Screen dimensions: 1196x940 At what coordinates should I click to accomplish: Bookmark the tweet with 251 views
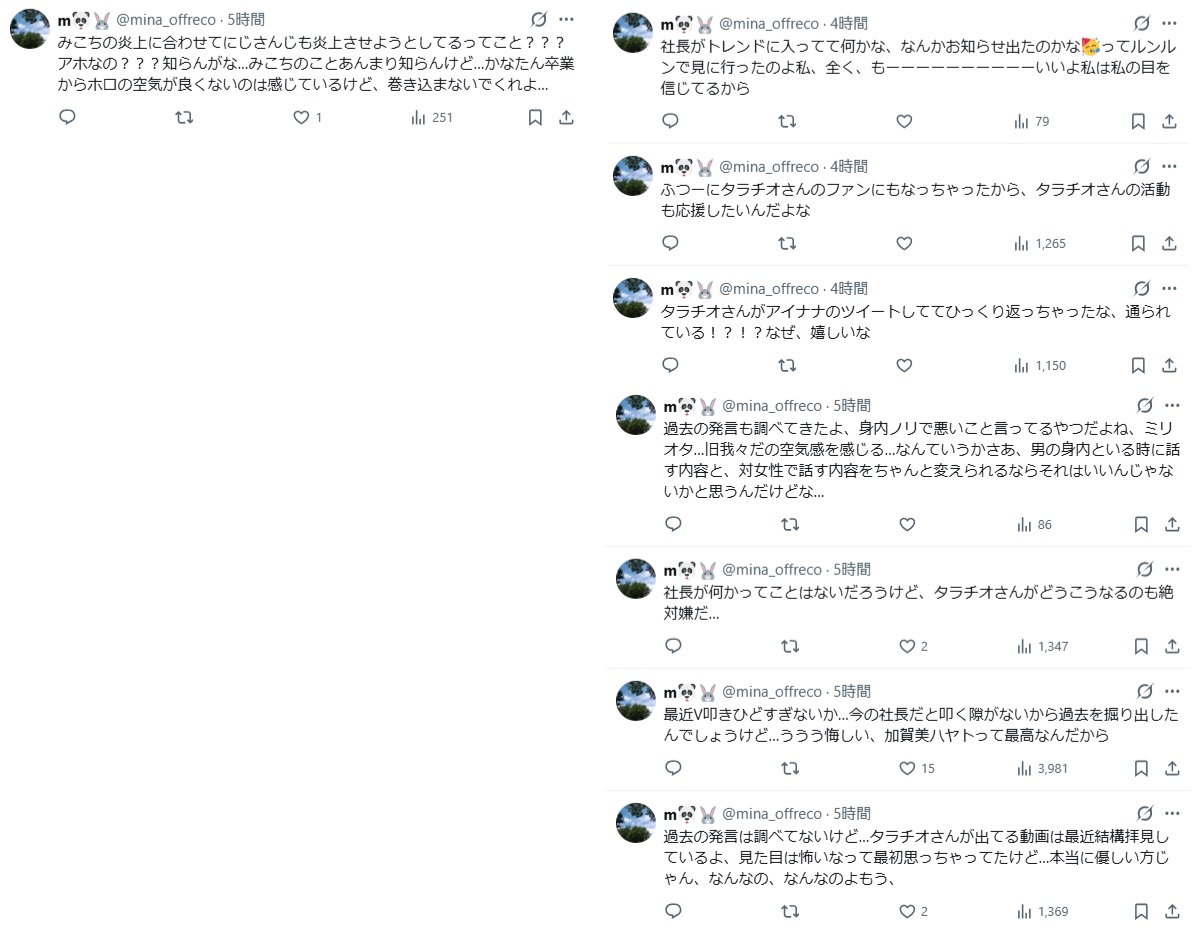pos(535,118)
